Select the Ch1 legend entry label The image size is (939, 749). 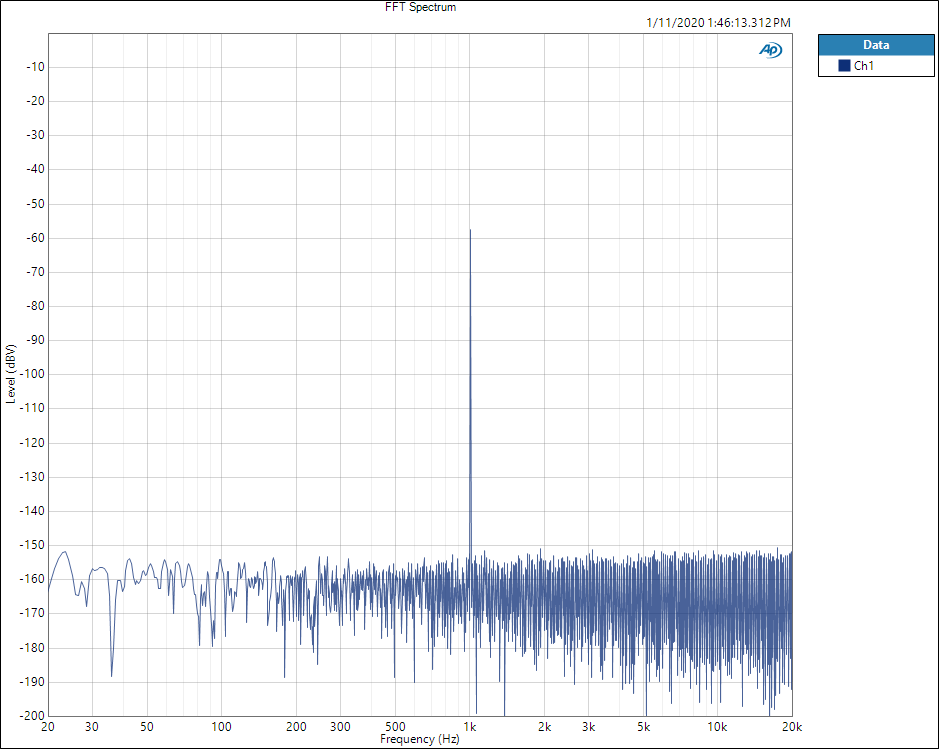pyautogui.click(x=864, y=66)
